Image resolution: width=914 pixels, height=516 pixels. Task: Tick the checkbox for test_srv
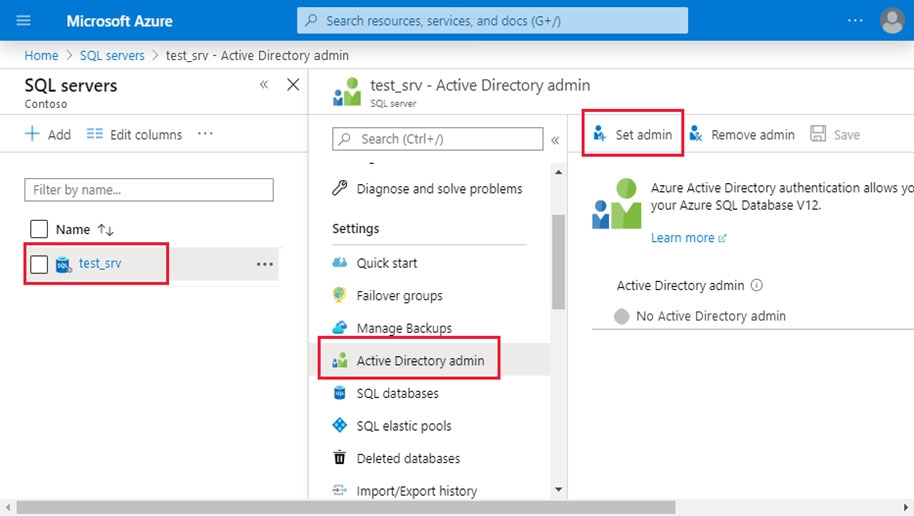[x=39, y=264]
